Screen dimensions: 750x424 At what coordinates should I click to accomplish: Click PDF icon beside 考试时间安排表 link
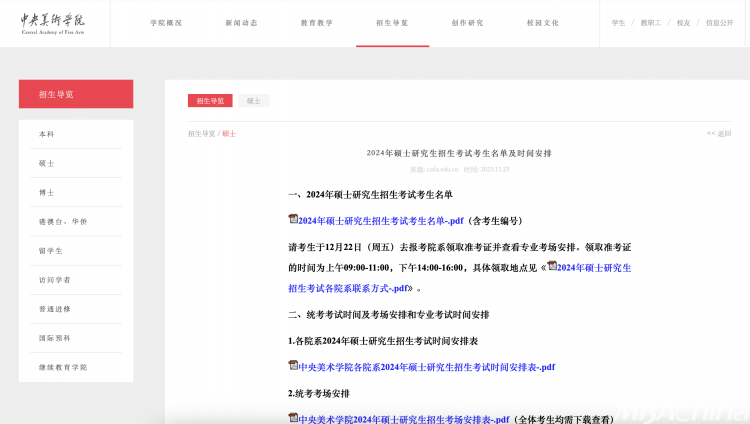click(x=293, y=365)
